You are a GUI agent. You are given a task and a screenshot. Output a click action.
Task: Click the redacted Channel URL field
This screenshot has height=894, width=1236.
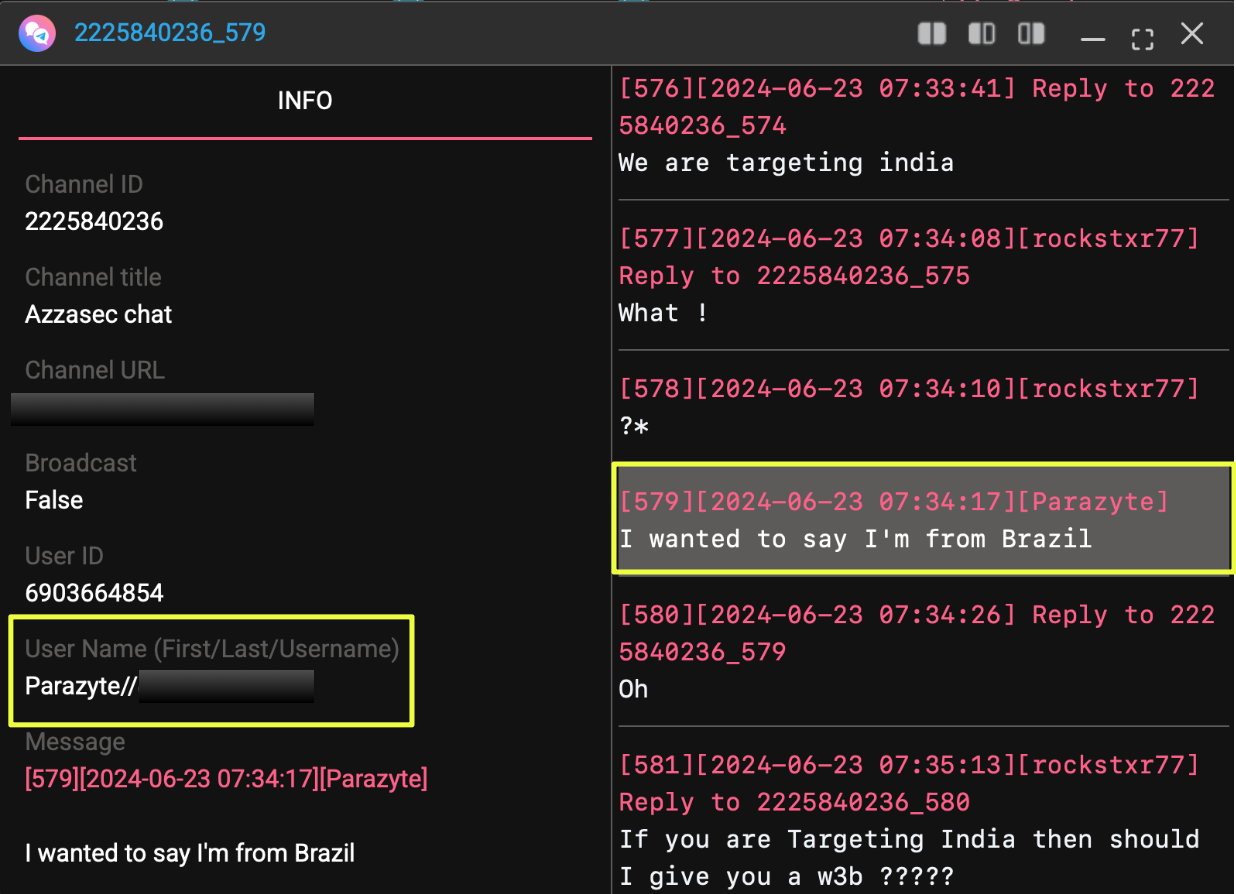[163, 409]
